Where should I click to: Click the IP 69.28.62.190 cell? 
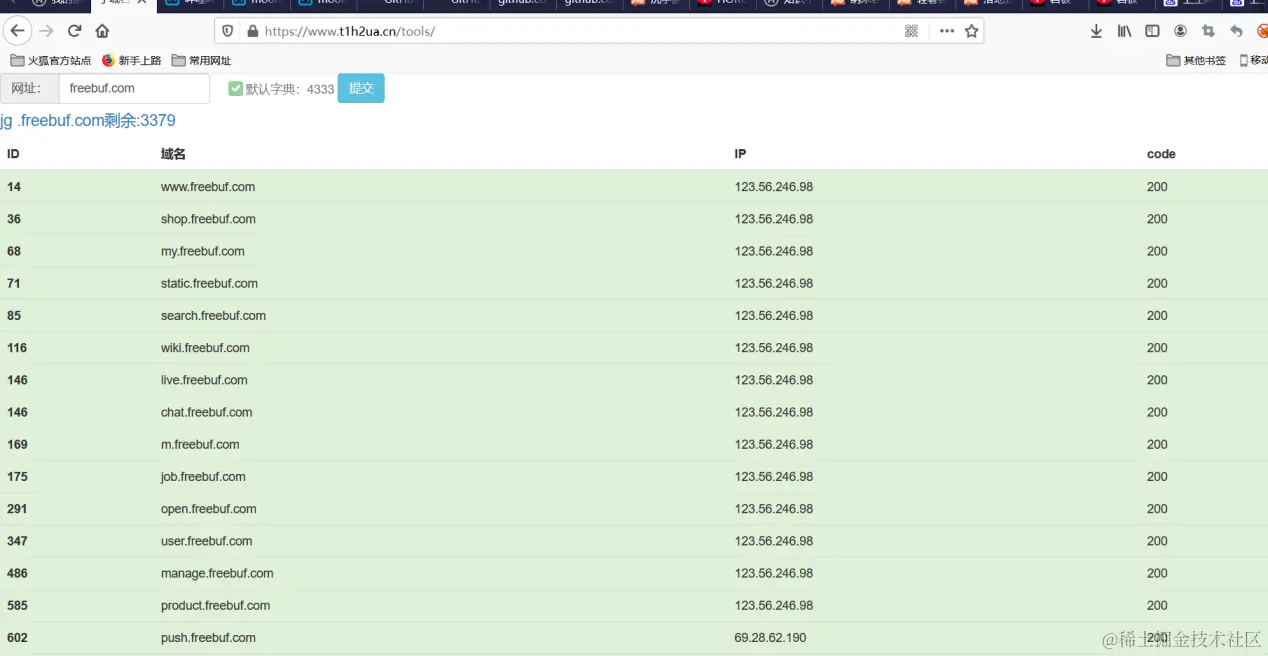pyautogui.click(x=770, y=637)
